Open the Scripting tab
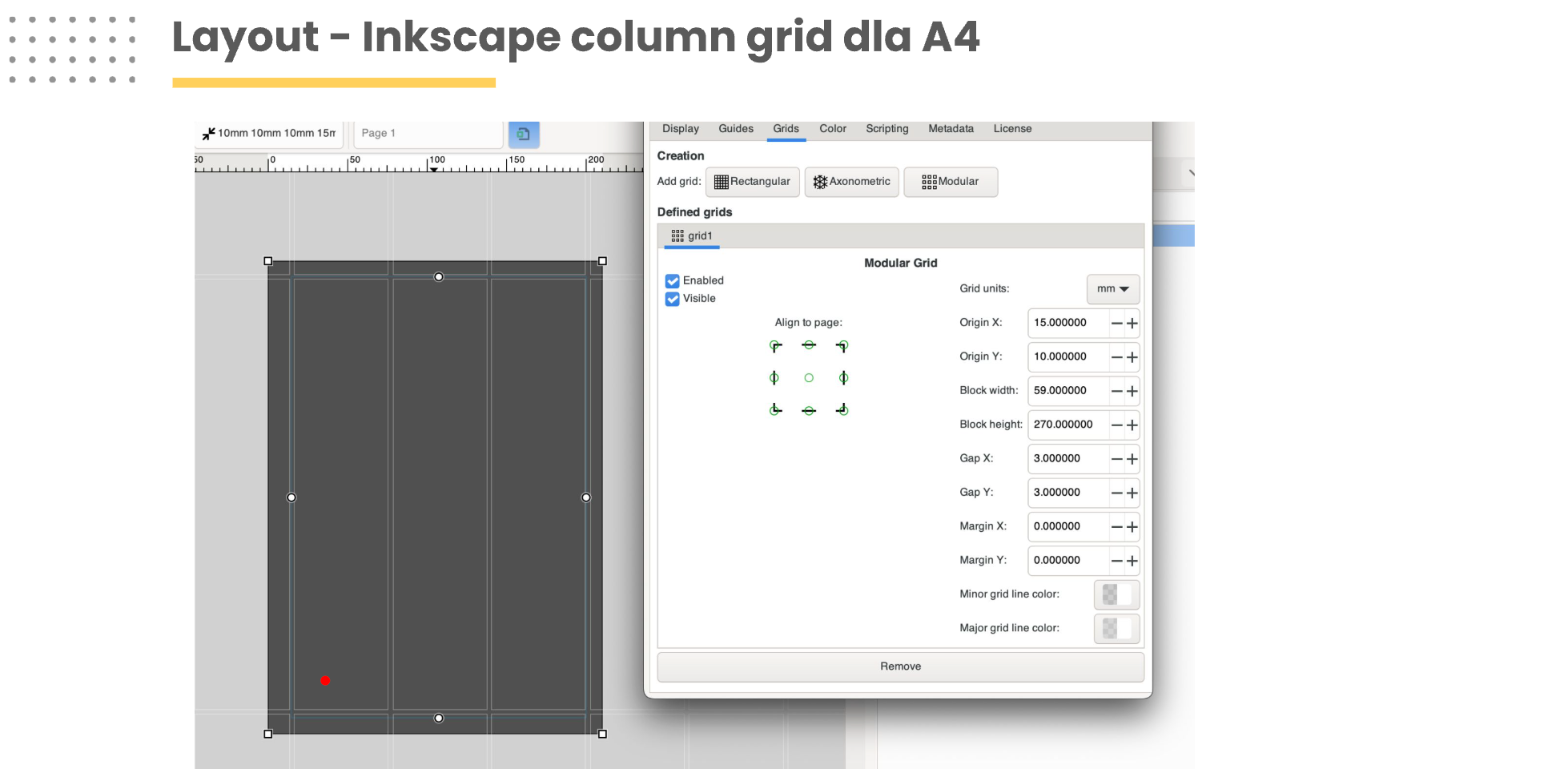 click(x=887, y=129)
